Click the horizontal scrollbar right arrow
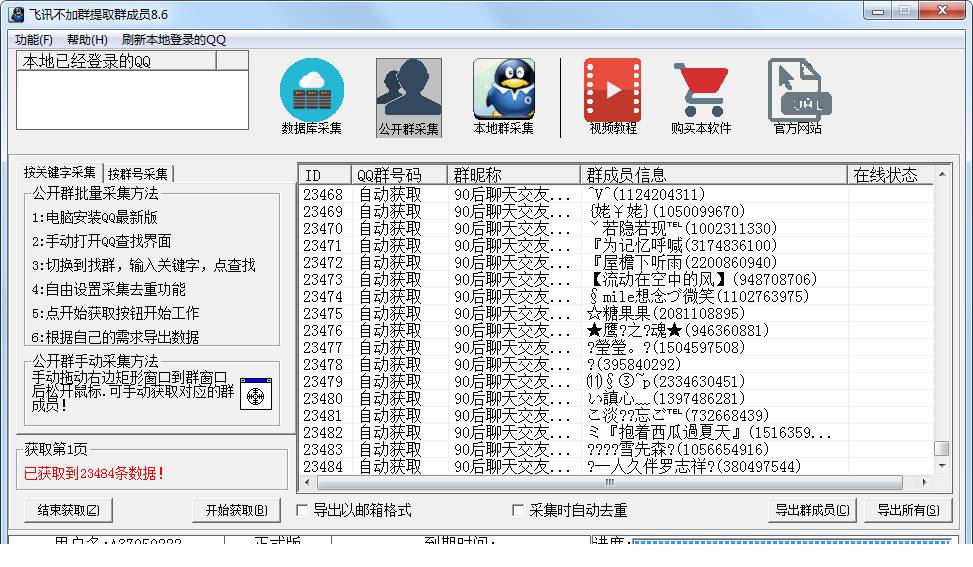 pyautogui.click(x=925, y=482)
